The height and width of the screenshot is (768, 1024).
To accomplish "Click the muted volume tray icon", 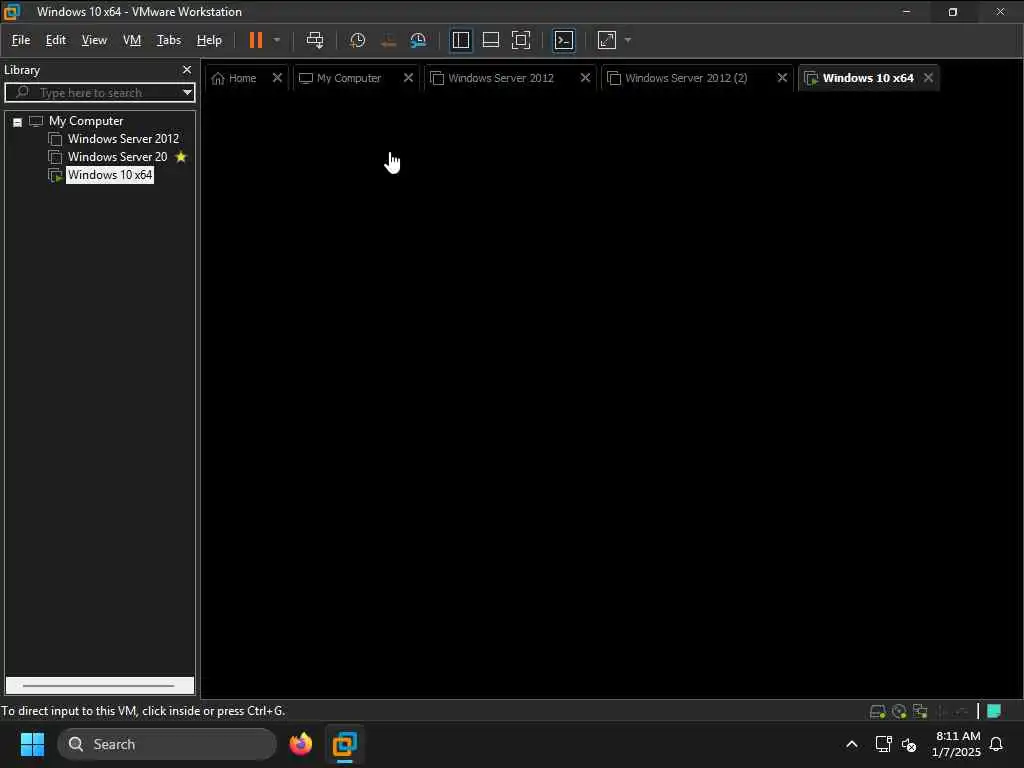I will (x=909, y=744).
